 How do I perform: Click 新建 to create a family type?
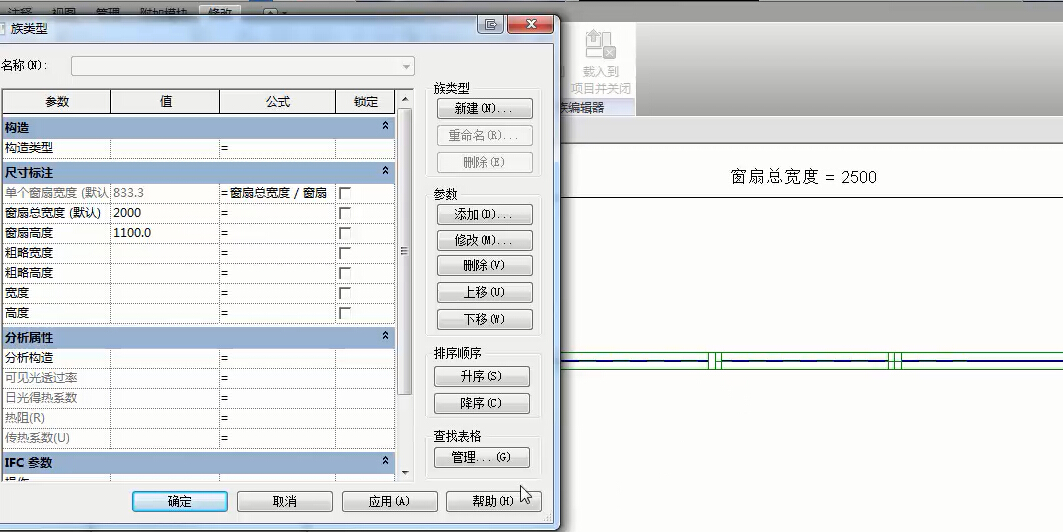coord(484,108)
